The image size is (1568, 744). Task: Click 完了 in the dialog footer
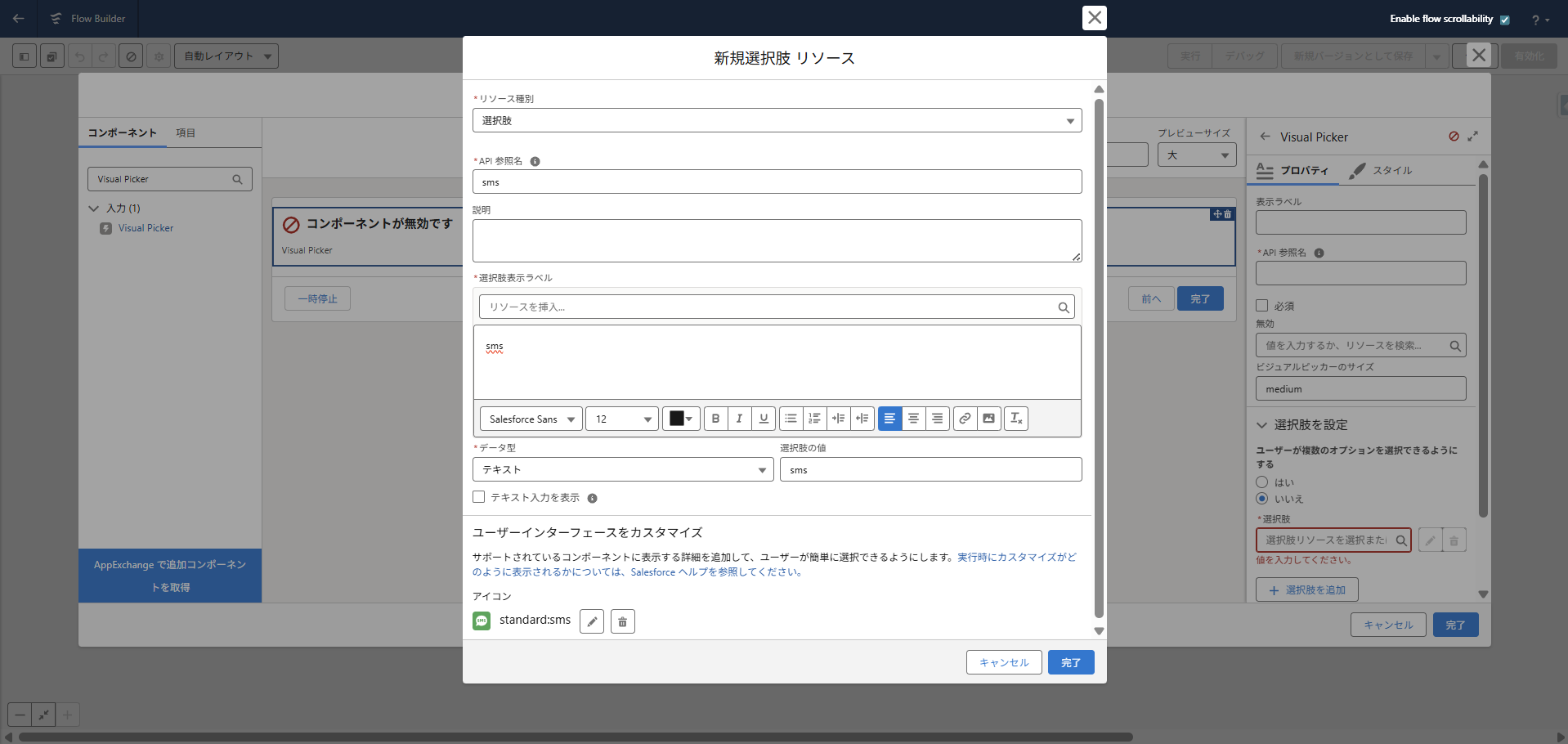[x=1071, y=662]
